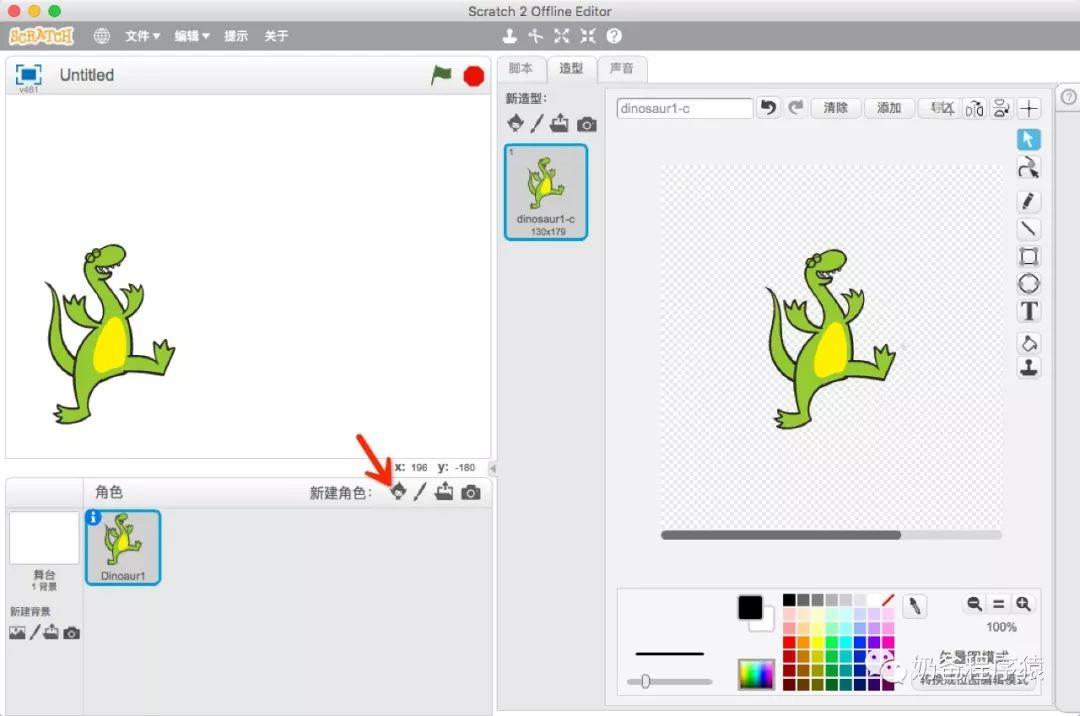Select the paint bucket fill tool
Screen dimensions: 1080x716
coord(1028,342)
